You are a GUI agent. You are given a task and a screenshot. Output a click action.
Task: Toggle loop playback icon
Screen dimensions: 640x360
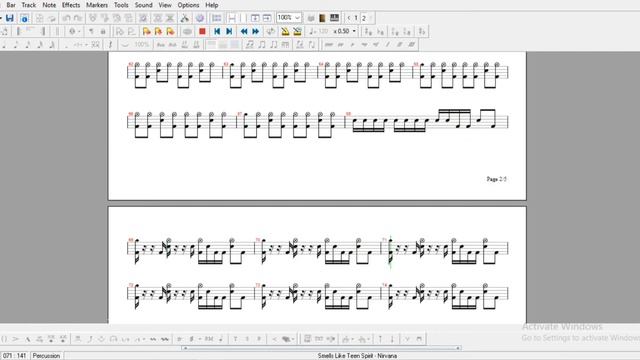pos(270,31)
